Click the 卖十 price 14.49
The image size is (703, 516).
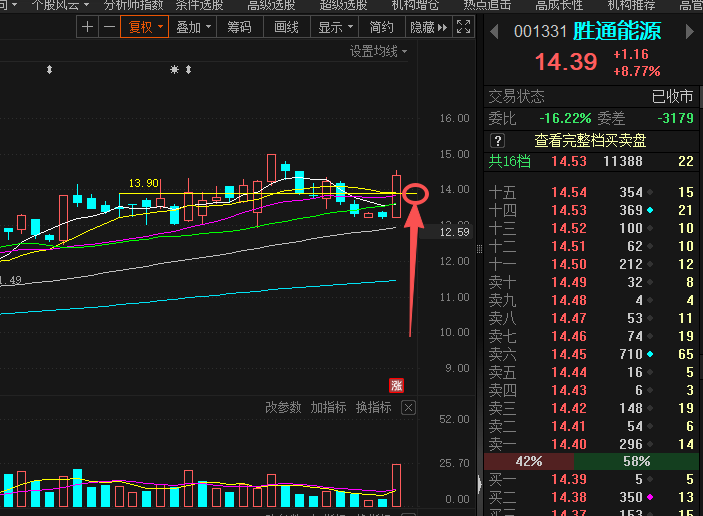click(569, 282)
